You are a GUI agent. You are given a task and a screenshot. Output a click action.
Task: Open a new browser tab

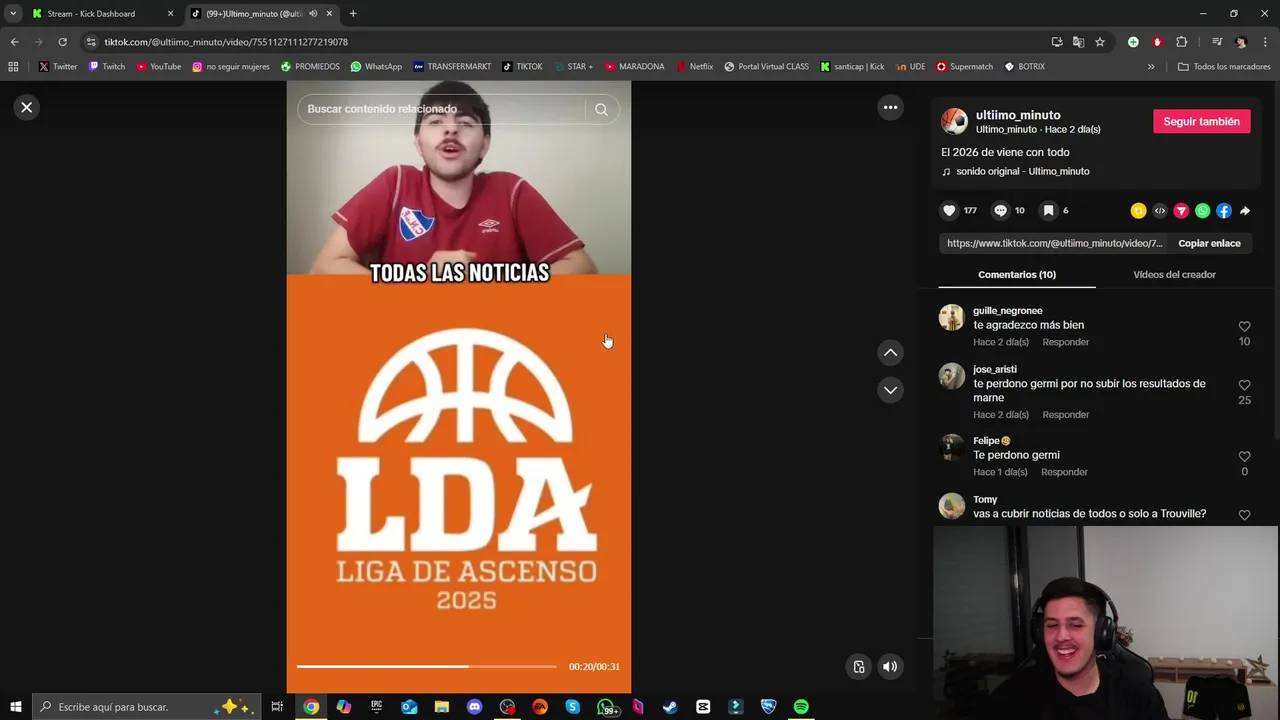353,14
